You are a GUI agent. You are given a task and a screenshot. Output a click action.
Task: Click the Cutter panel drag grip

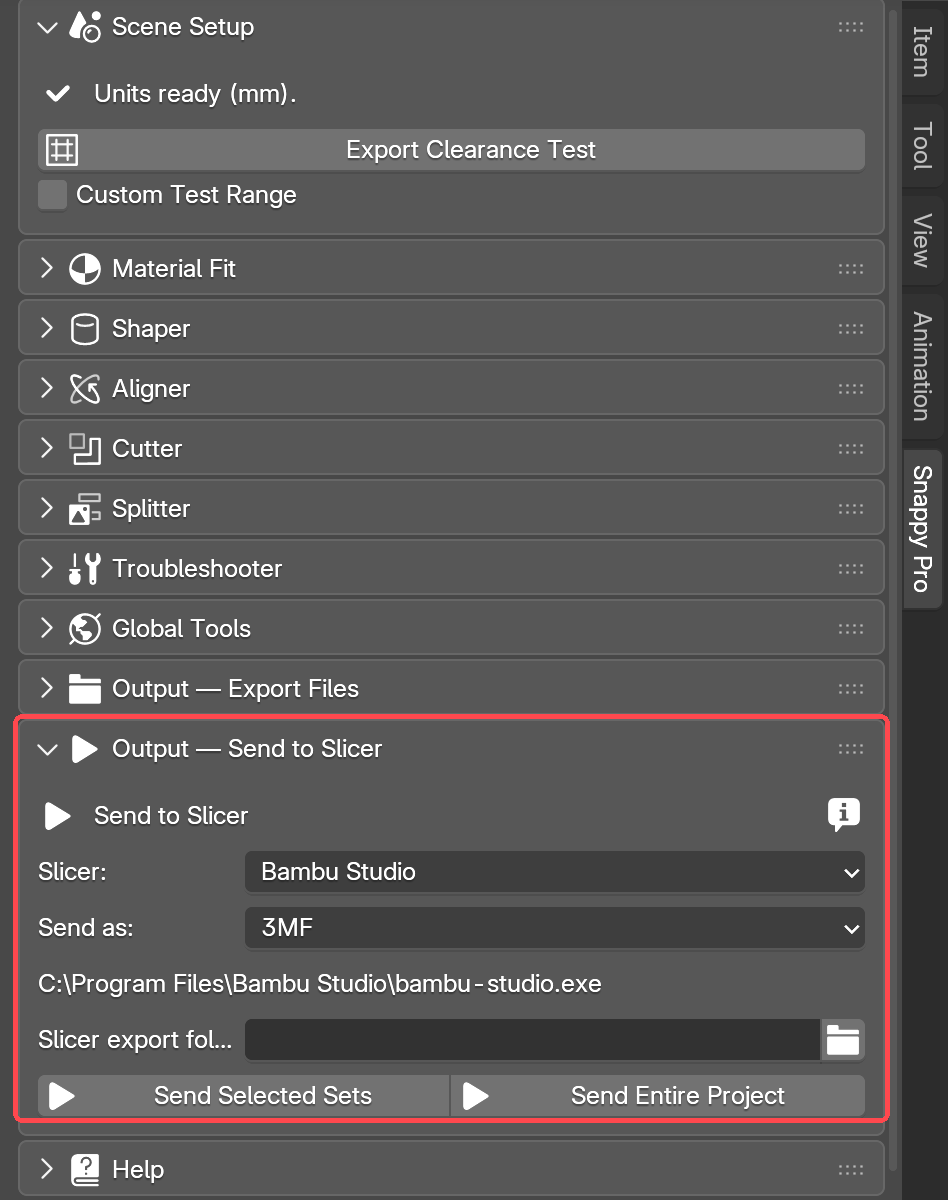[x=851, y=449]
